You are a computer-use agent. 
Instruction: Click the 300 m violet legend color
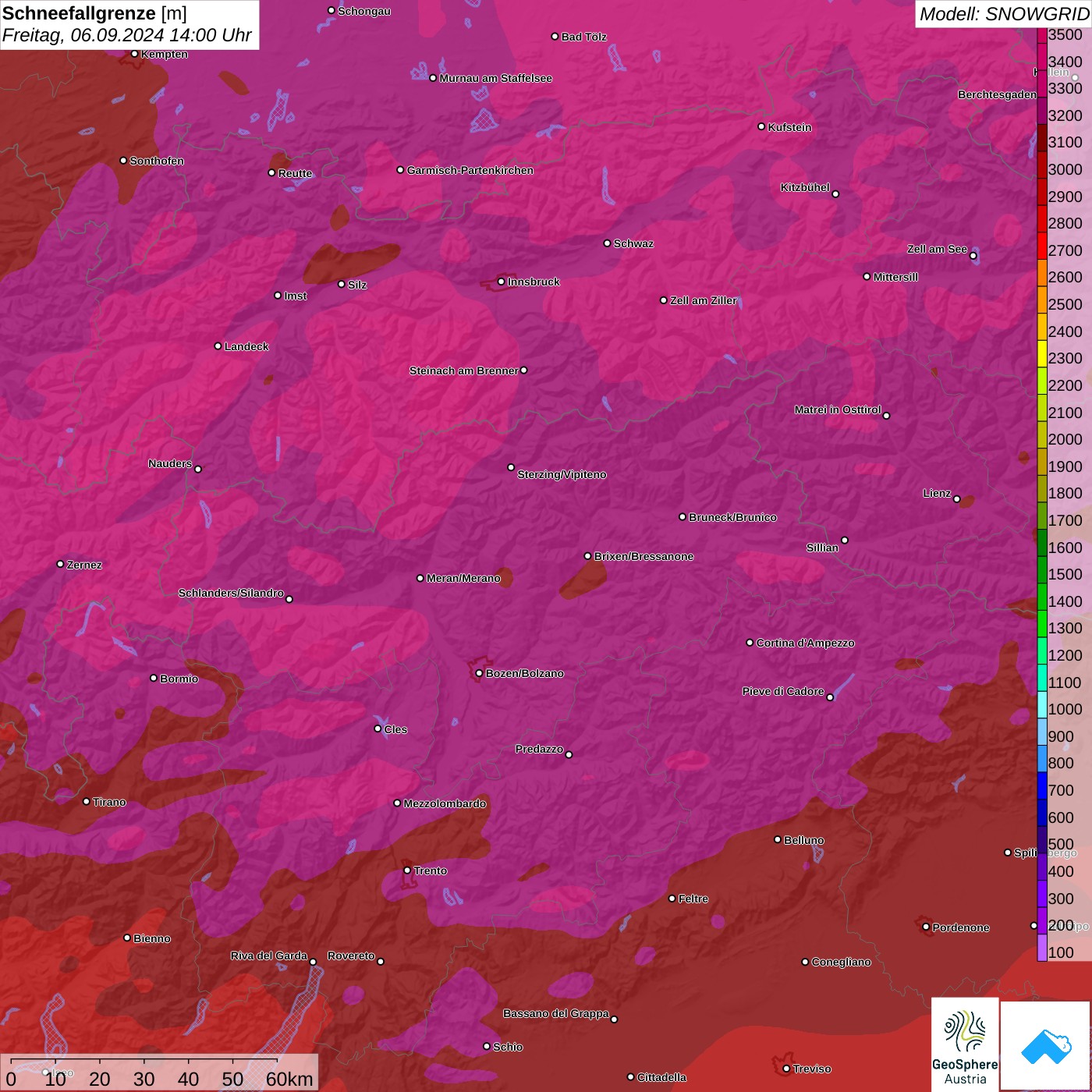click(x=1042, y=893)
